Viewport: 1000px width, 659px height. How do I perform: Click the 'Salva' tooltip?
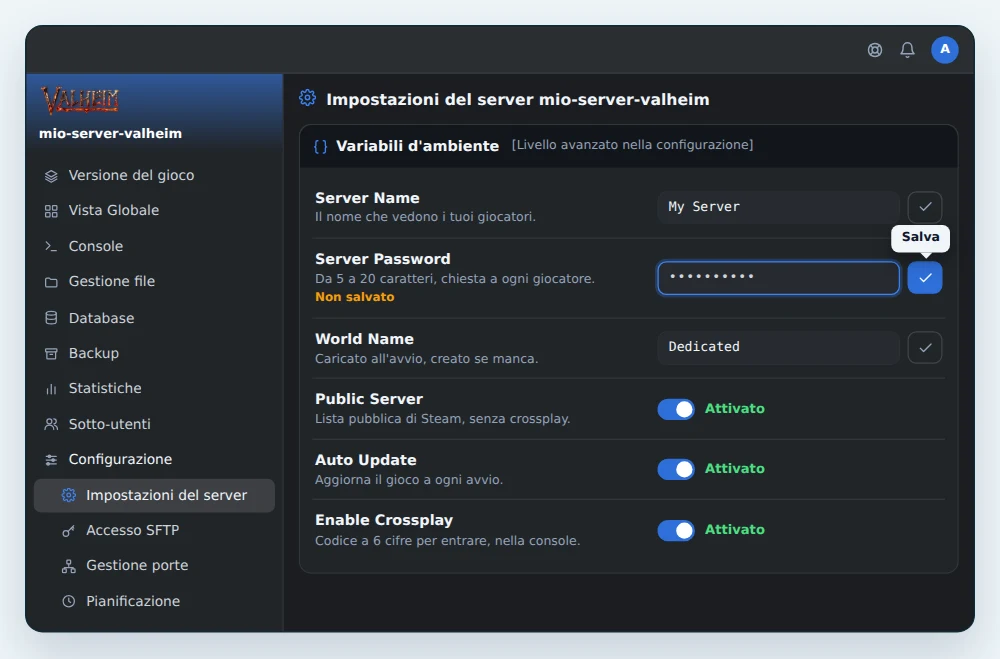pyautogui.click(x=920, y=237)
